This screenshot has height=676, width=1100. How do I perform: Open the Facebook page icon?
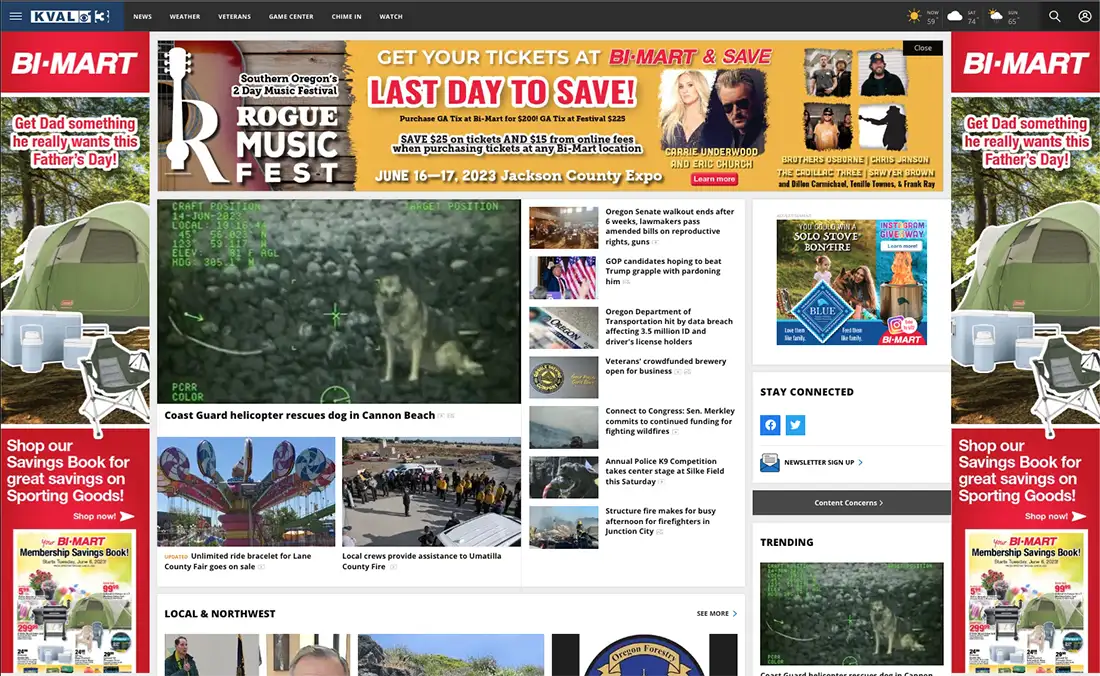[770, 425]
